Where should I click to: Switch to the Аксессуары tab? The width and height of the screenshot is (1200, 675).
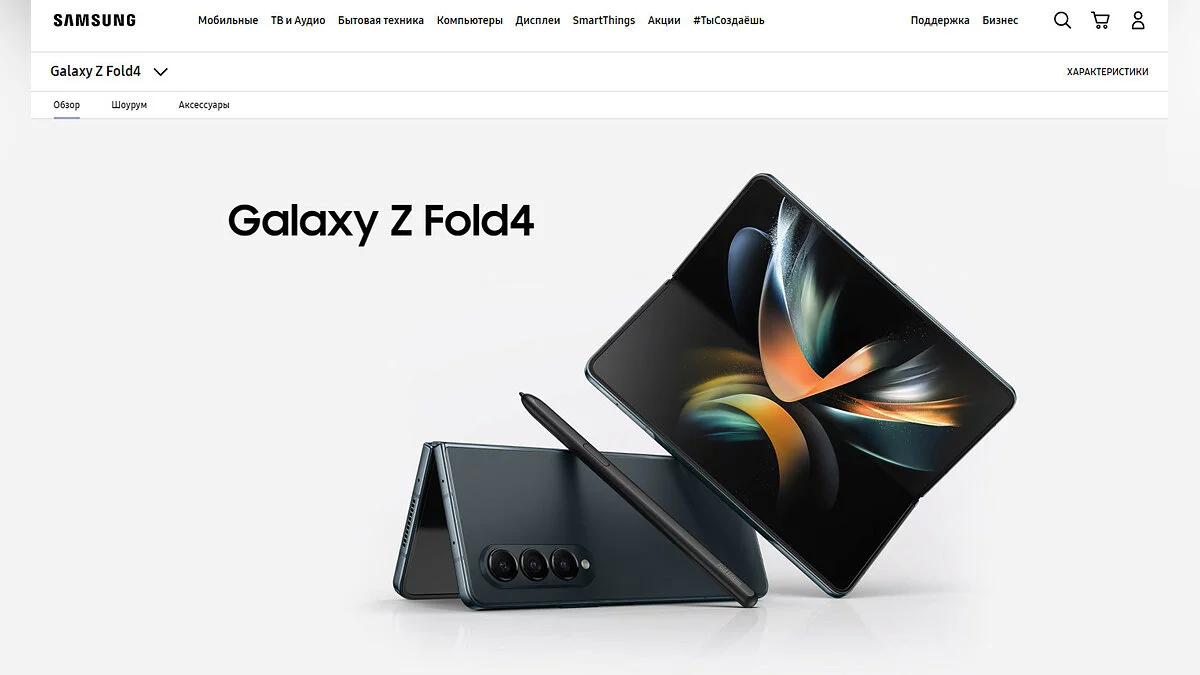click(204, 105)
